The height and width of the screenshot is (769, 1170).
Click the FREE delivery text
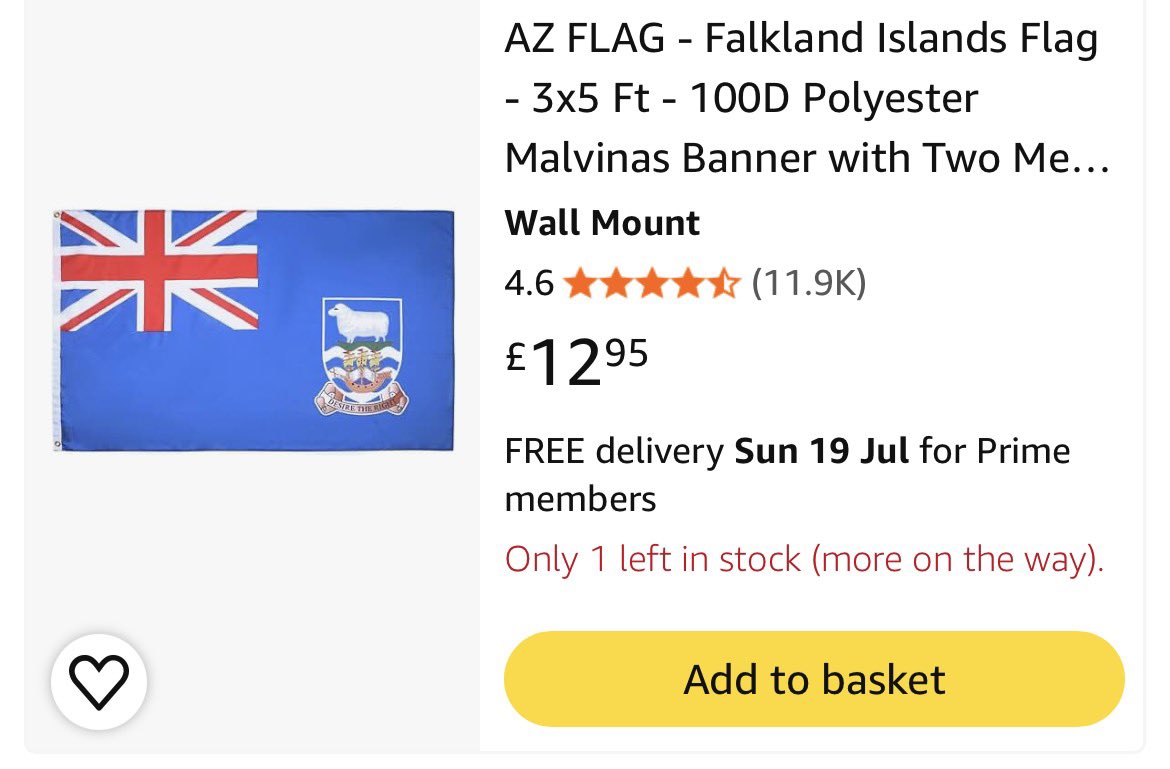[x=614, y=451]
